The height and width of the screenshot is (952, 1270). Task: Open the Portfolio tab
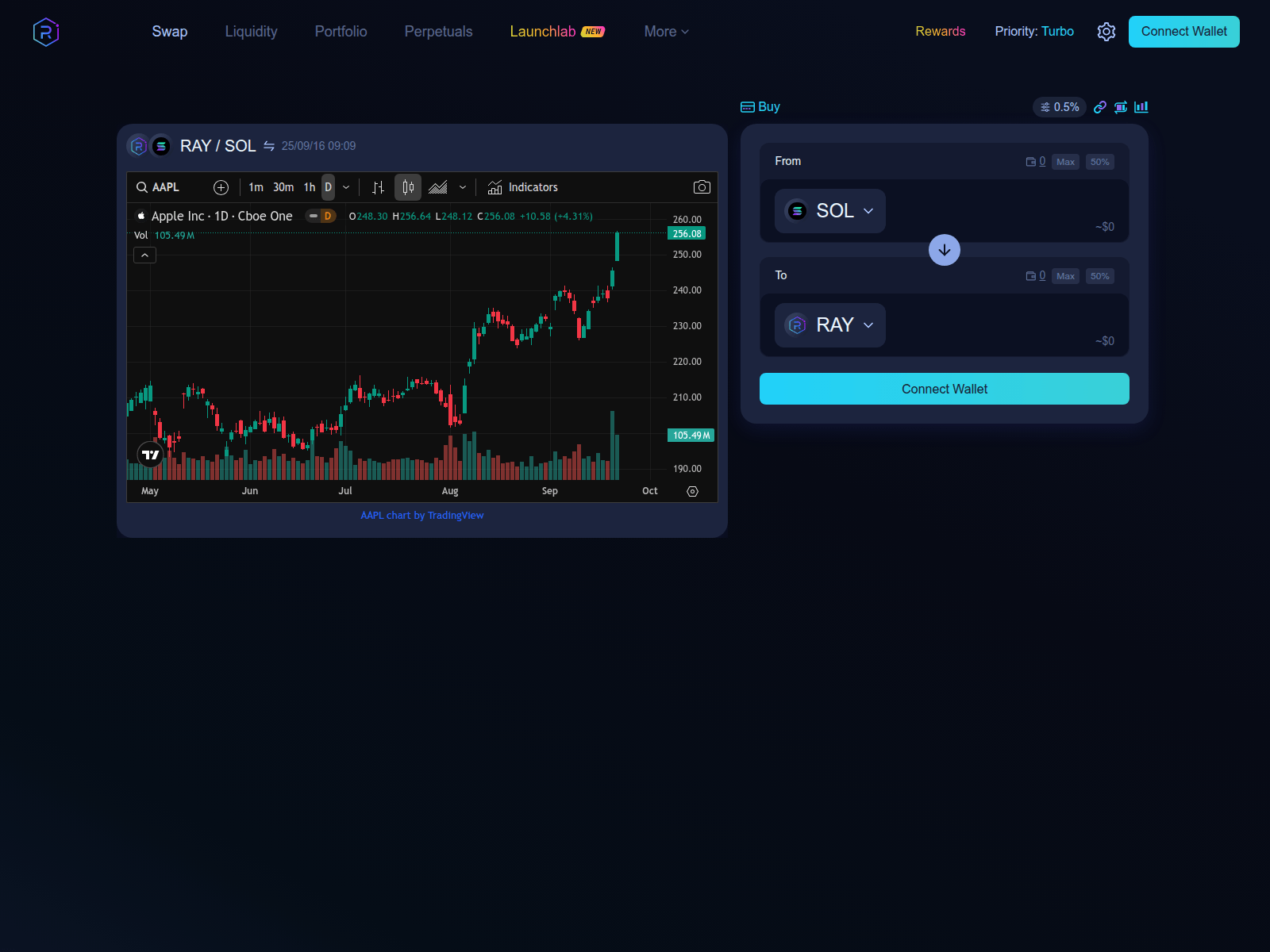[341, 32]
